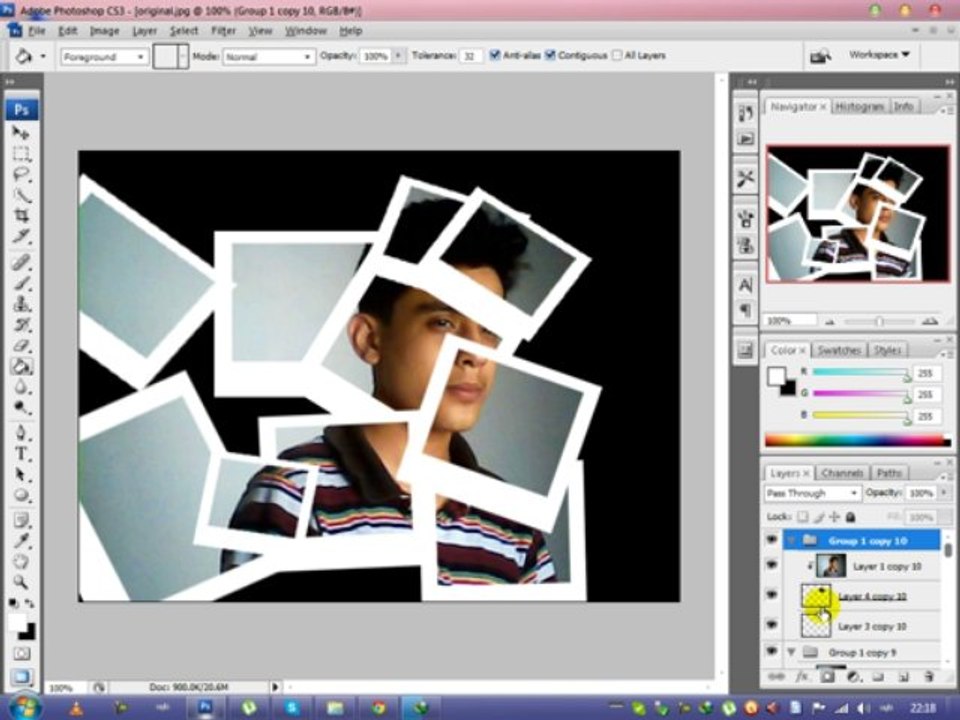Screen dimensions: 960x720
Task: Switch to the Swatches tab
Action: pyautogui.click(x=839, y=350)
